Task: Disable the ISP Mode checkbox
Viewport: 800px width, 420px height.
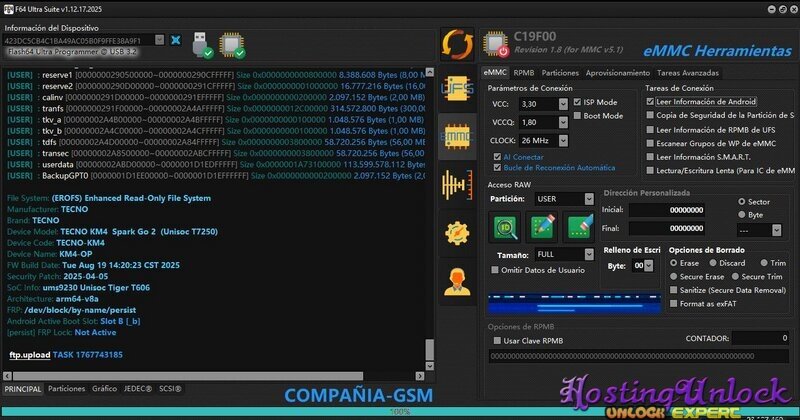Action: pos(578,103)
